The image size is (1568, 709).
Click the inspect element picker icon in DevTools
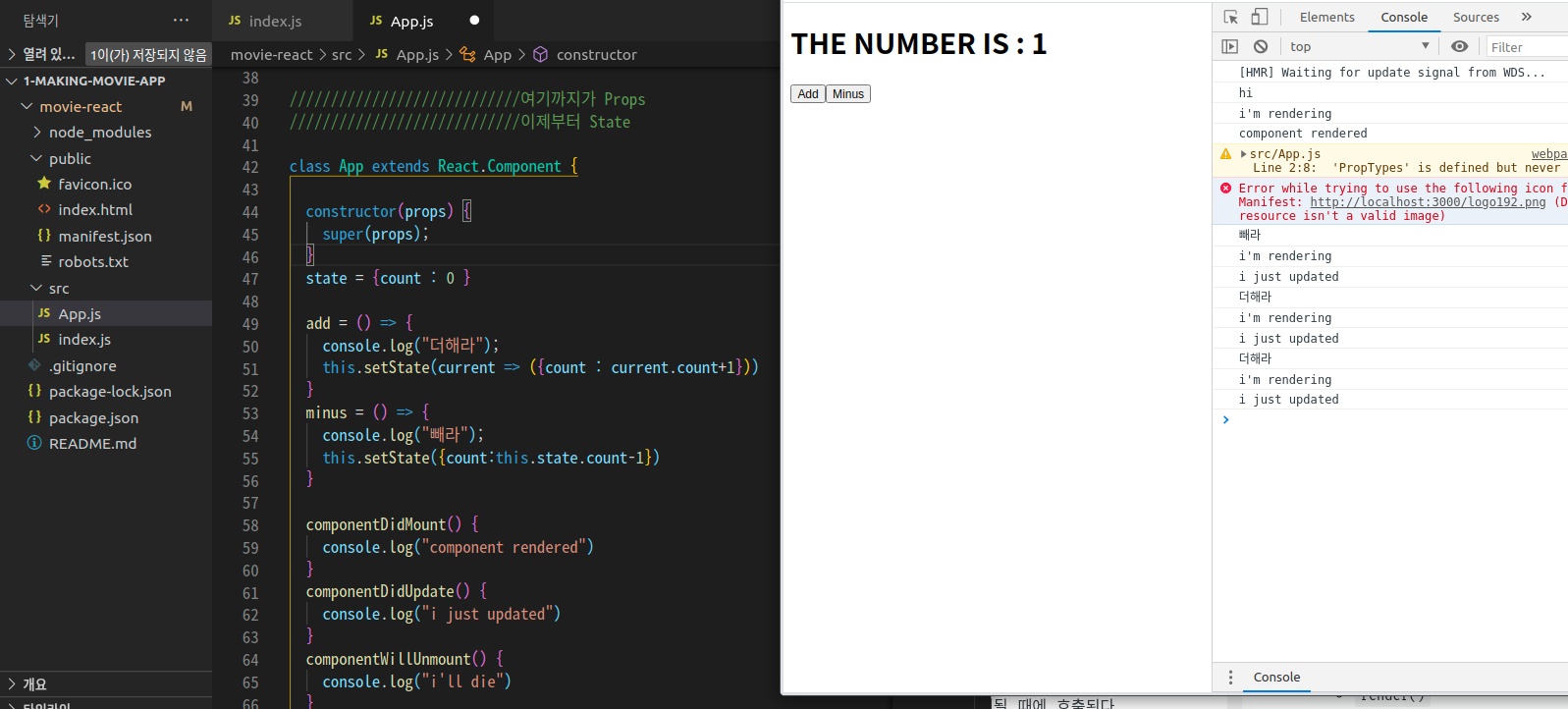(x=1231, y=17)
